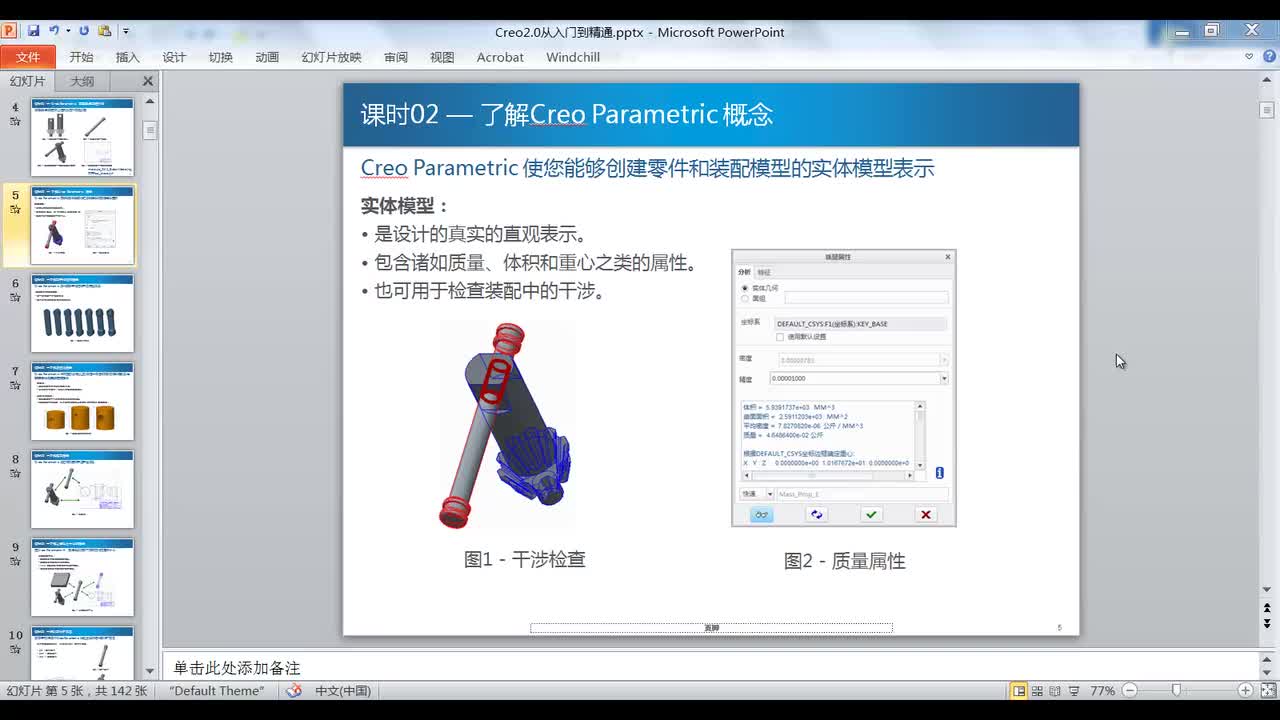
Task: Click the 实体模型 heading text
Action: click(404, 206)
